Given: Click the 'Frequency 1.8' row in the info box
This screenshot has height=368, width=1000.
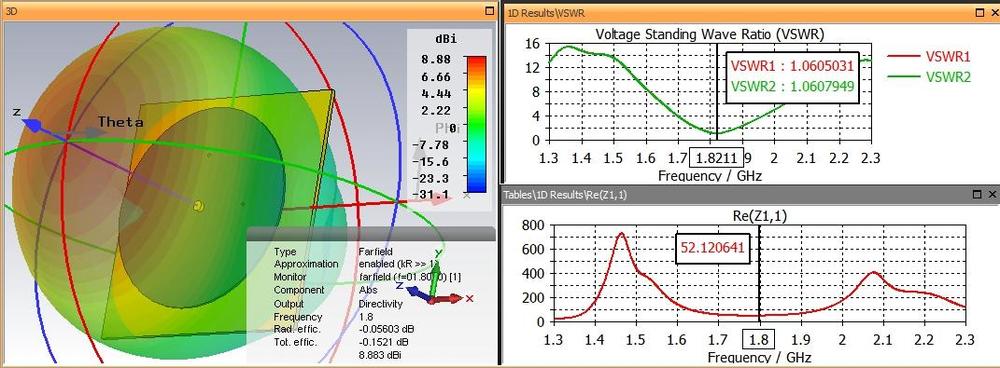Looking at the screenshot, I should (324, 317).
